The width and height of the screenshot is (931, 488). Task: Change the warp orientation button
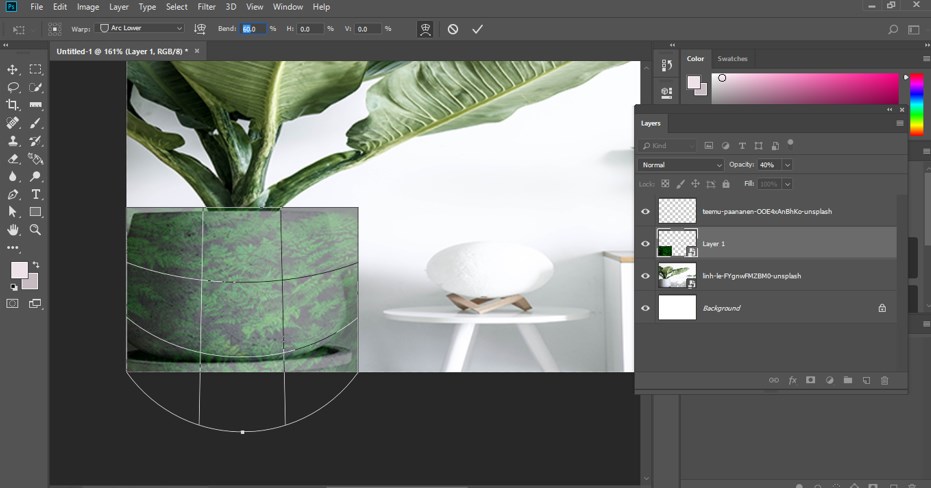[x=200, y=29]
